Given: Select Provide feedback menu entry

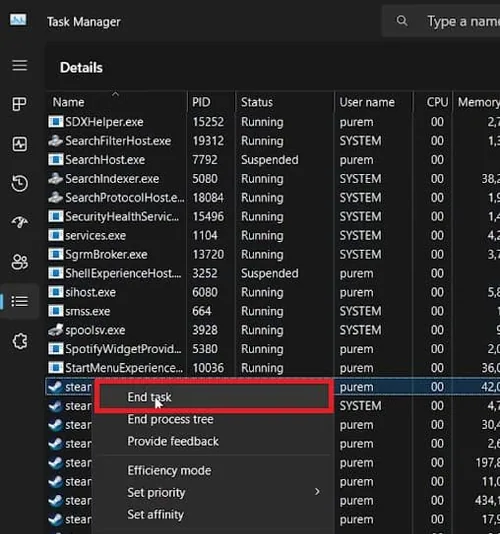Looking at the screenshot, I should 173,441.
